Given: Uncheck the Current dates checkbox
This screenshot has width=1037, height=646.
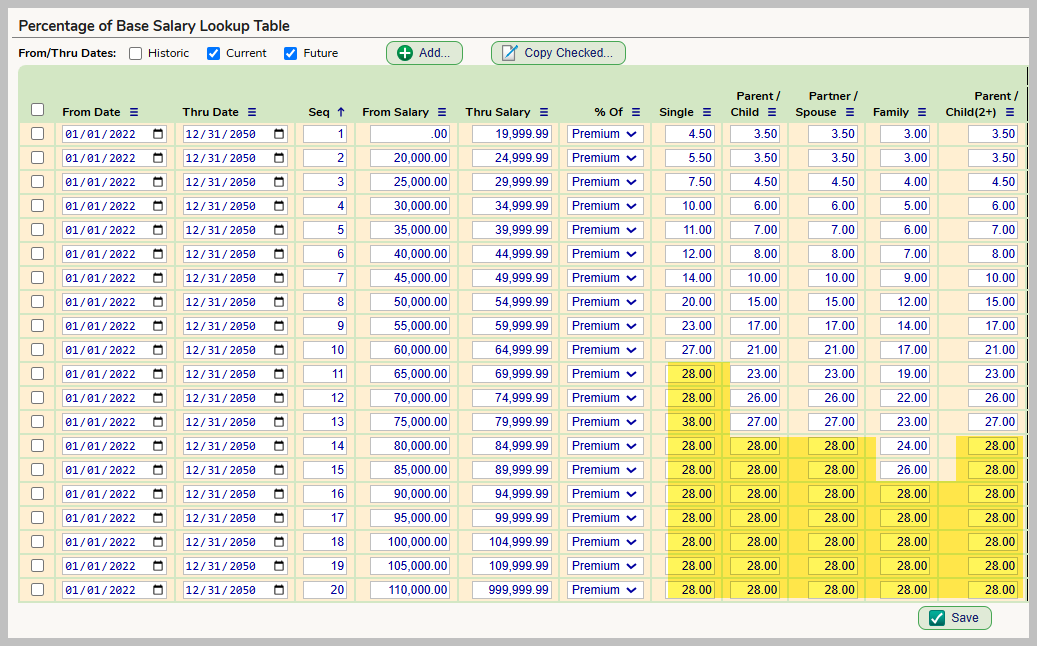Looking at the screenshot, I should click(213, 53).
